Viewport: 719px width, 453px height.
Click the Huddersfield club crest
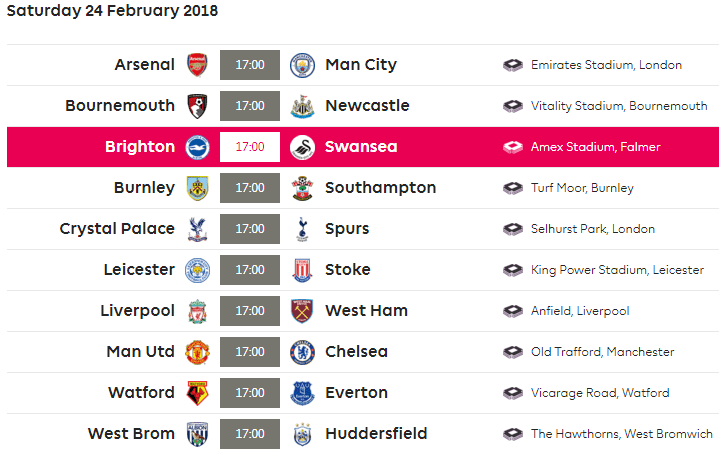(302, 434)
